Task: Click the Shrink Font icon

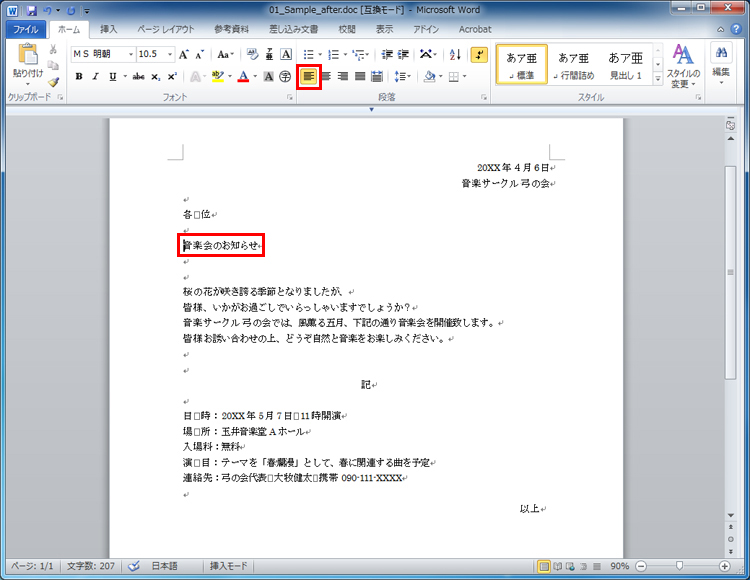Action: pos(199,55)
